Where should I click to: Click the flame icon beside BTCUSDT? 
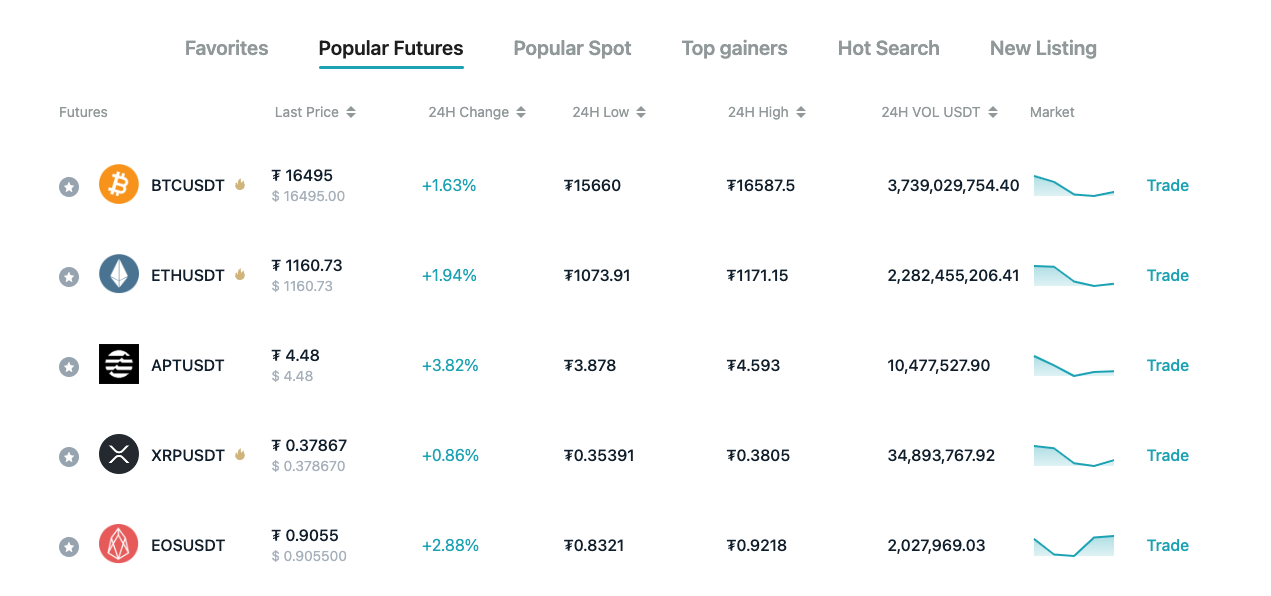[240, 185]
